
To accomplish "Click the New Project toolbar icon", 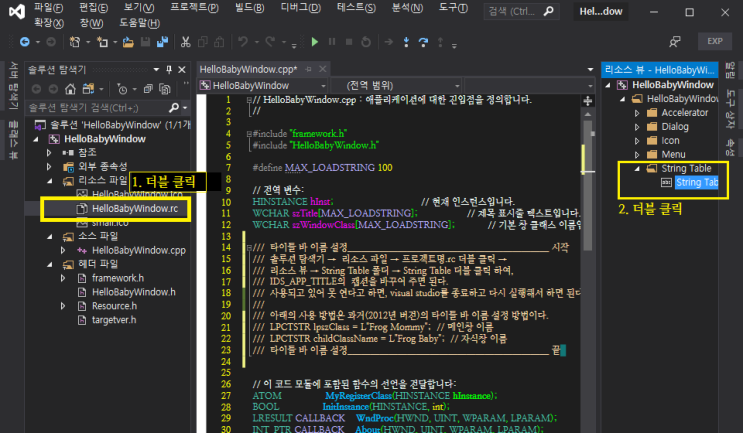I will tap(74, 42).
